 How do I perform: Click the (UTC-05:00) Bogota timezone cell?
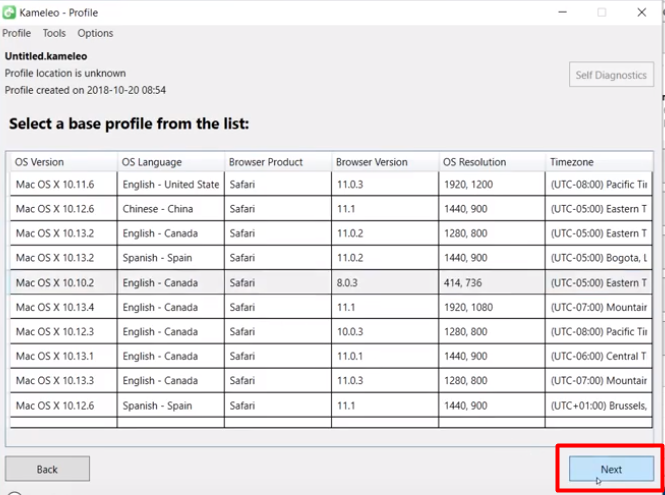point(599,258)
